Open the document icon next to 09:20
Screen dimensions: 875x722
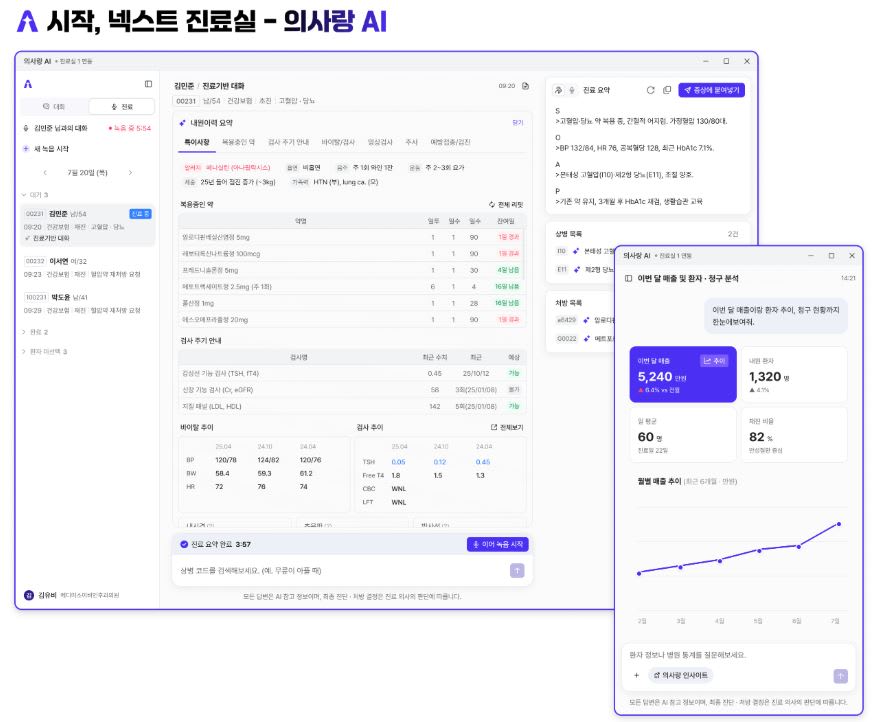tap(525, 86)
